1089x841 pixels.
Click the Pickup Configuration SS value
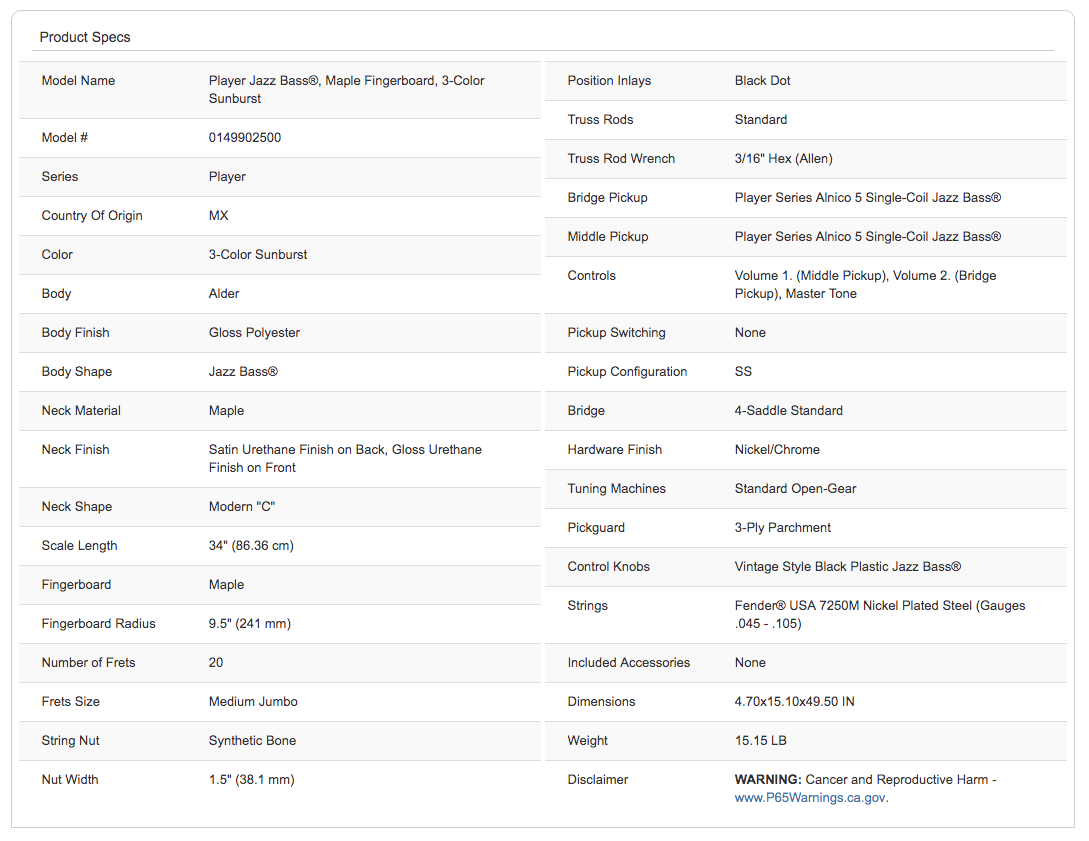743,372
